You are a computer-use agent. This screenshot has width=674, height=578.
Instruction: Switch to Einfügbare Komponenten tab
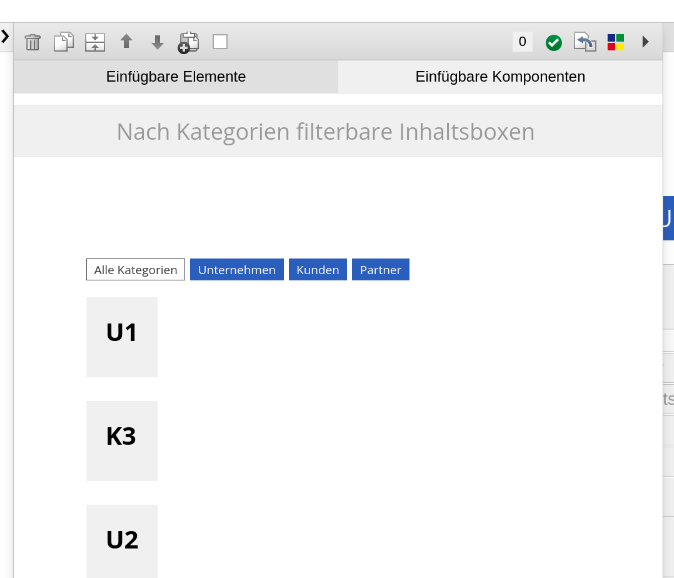pyautogui.click(x=500, y=76)
